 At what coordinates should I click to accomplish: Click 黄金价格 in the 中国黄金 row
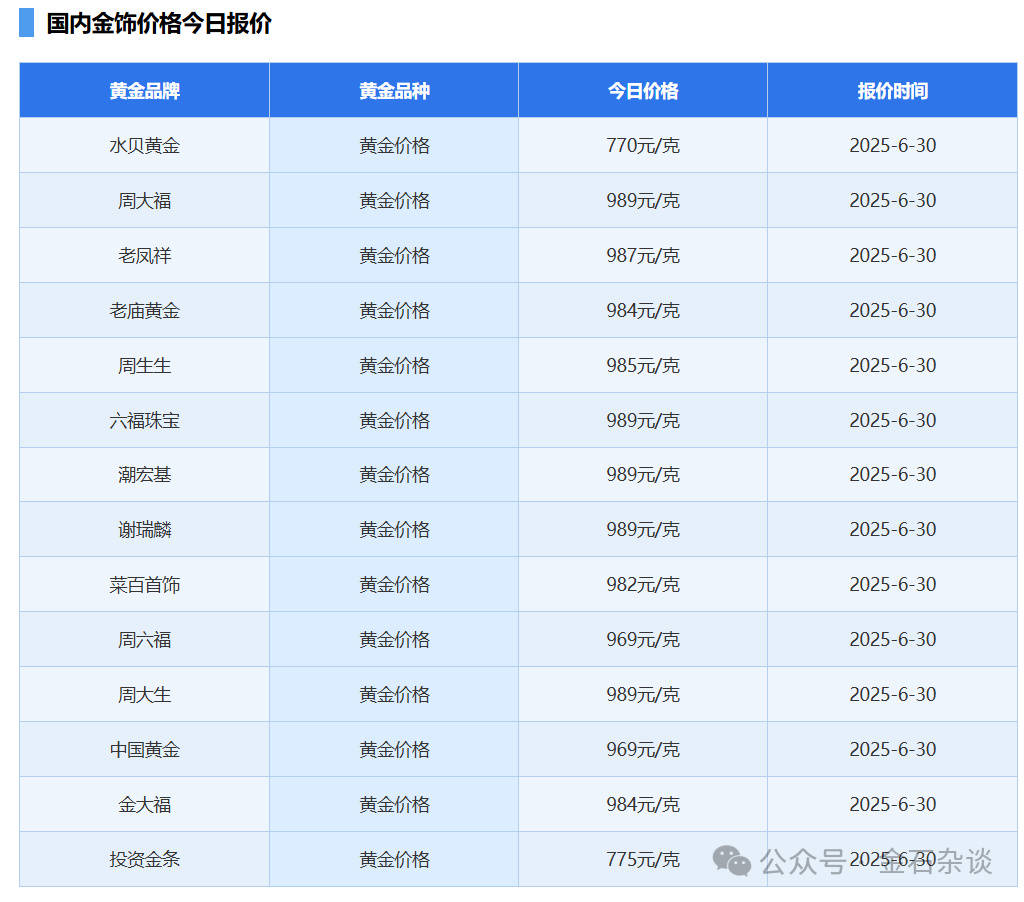[x=394, y=749]
